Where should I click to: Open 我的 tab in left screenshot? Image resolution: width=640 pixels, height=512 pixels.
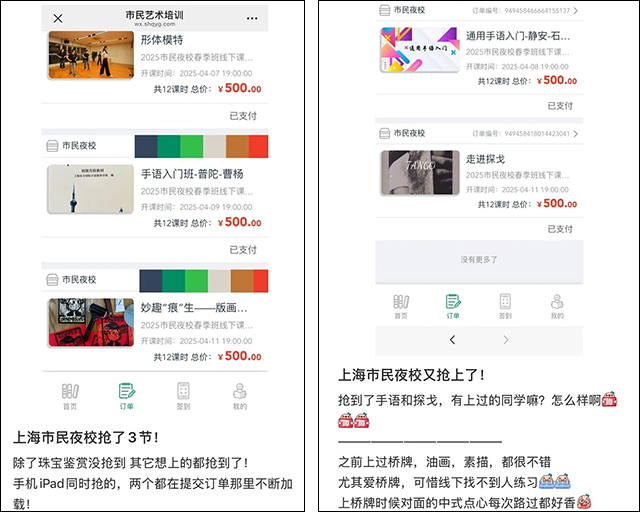[x=240, y=396]
